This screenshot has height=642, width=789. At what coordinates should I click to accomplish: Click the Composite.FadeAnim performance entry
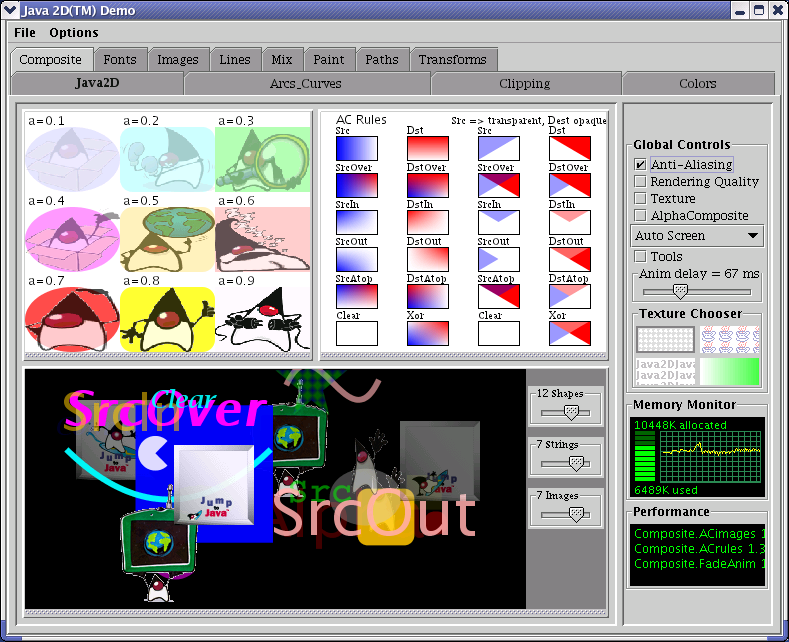click(699, 564)
